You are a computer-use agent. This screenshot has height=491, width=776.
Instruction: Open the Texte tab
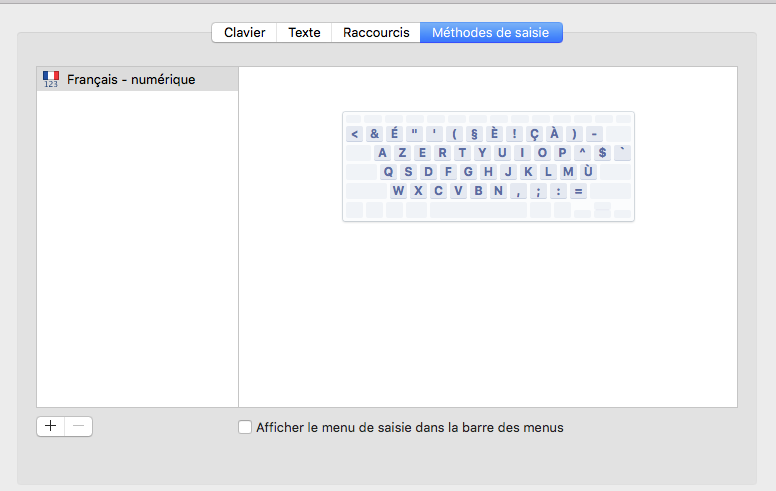click(x=304, y=33)
